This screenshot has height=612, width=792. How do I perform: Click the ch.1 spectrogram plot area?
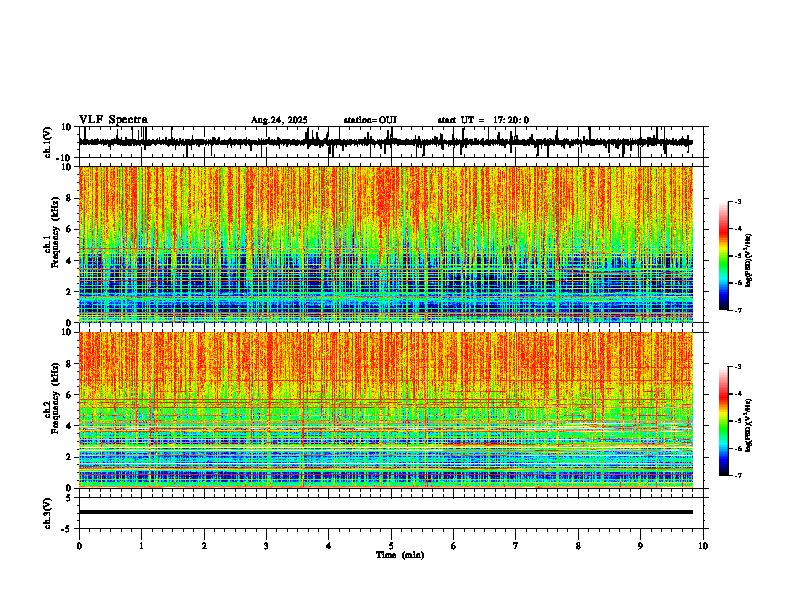coord(386,244)
